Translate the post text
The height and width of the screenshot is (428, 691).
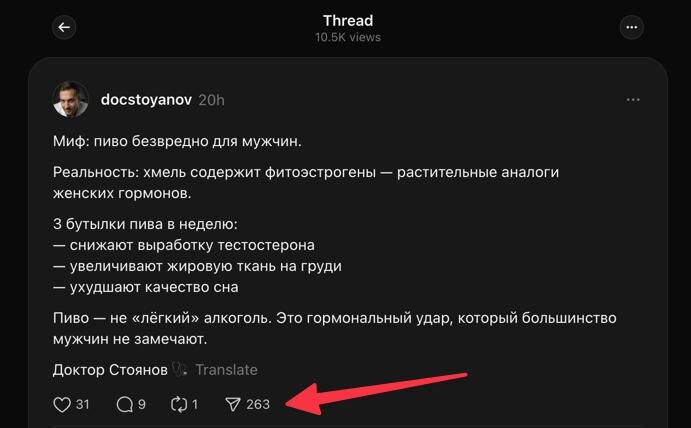coord(227,369)
